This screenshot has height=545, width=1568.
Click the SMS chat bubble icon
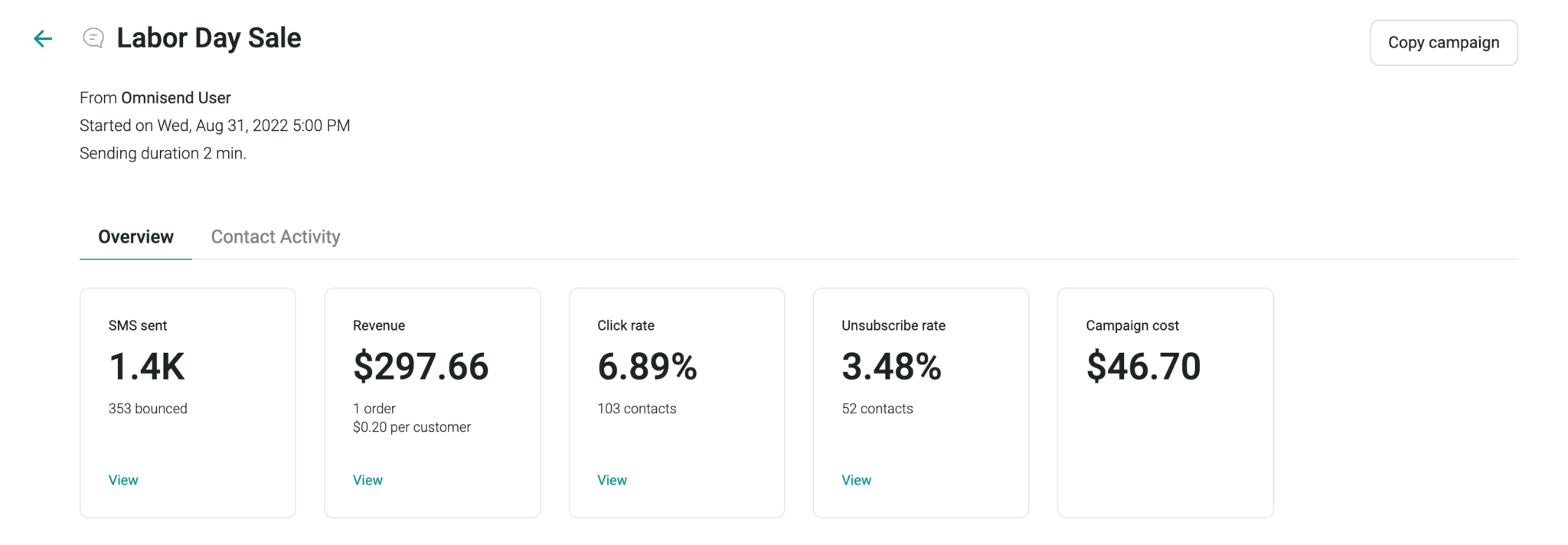tap(93, 38)
